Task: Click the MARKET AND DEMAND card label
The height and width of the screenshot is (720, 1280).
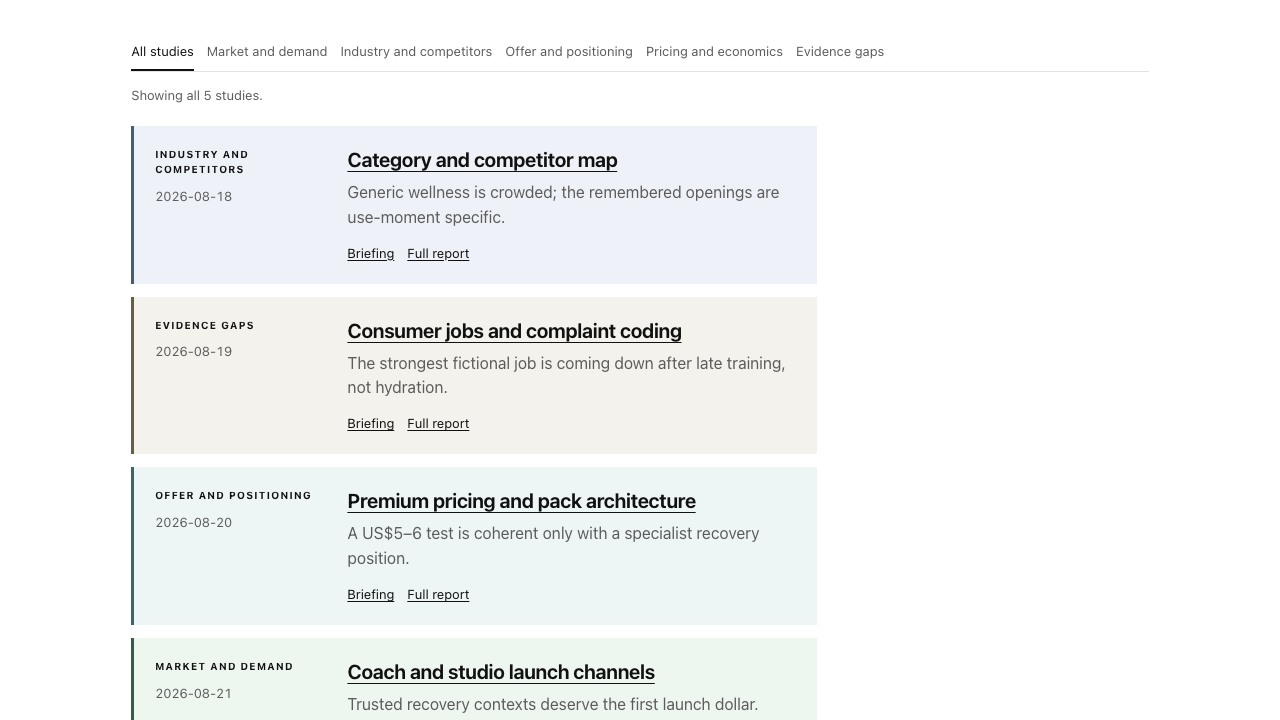Action: [x=224, y=667]
